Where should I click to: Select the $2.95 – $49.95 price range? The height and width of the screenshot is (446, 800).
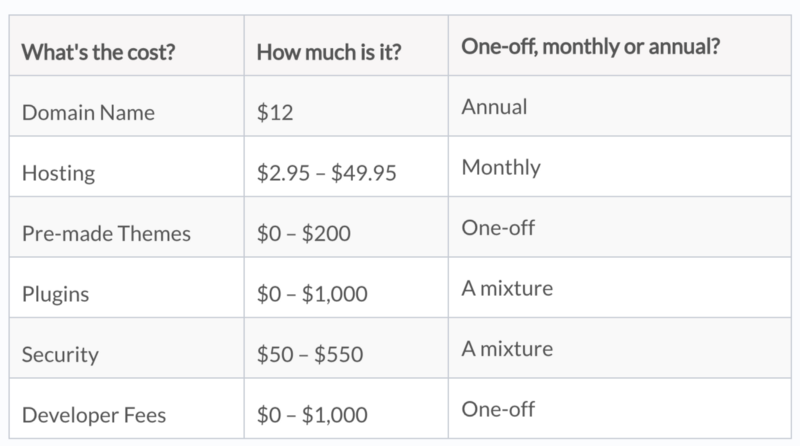[x=327, y=173]
